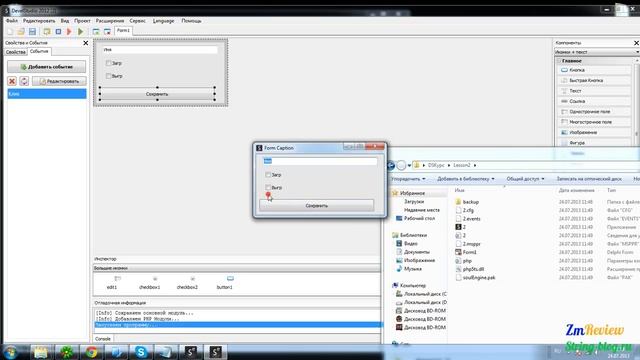Select Сохранить button in form designer

157,94
